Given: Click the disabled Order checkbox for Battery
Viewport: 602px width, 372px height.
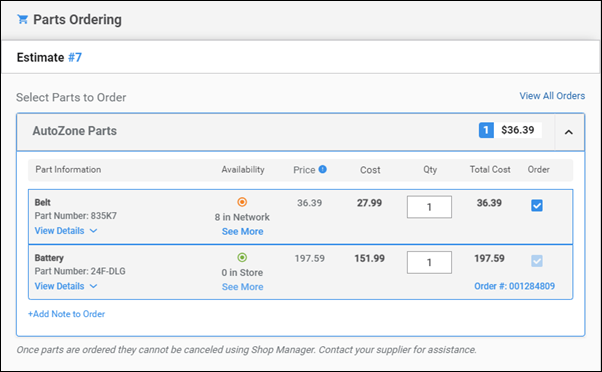Looking at the screenshot, I should click(x=537, y=261).
